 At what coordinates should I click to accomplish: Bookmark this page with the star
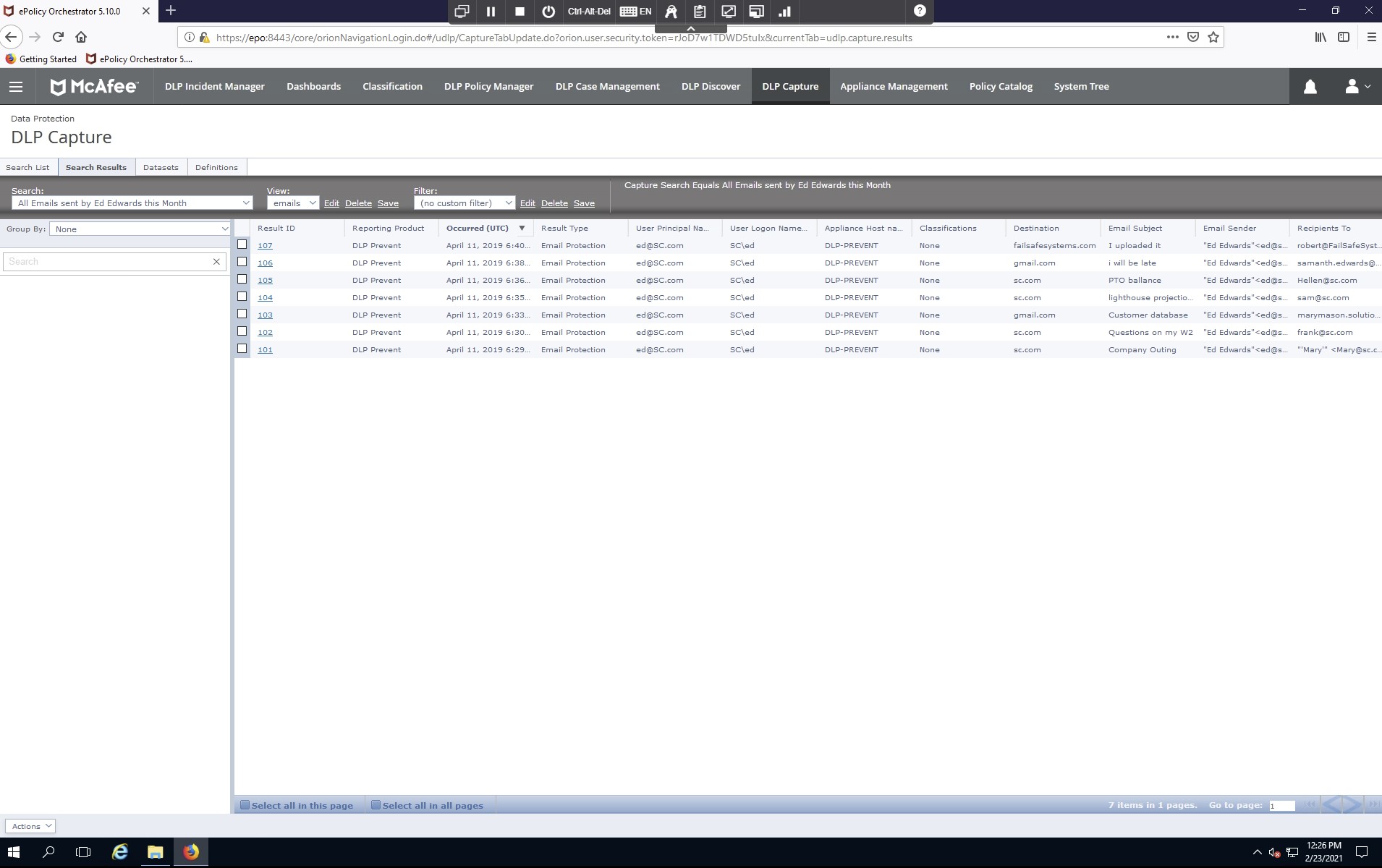[1213, 37]
